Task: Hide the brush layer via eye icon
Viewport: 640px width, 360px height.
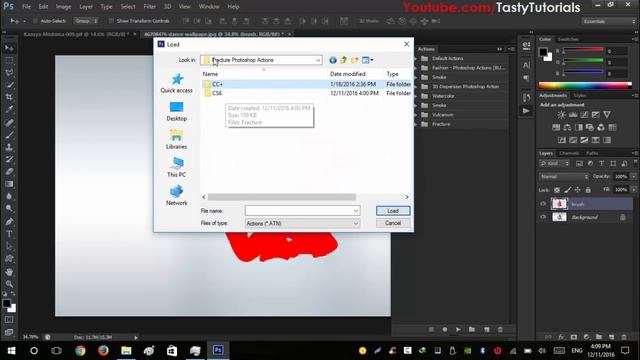Action: point(543,204)
